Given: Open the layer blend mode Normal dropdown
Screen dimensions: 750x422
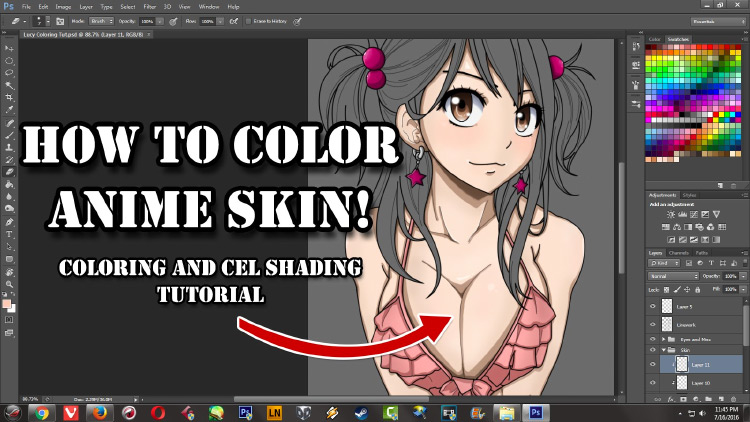Looking at the screenshot, I should pyautogui.click(x=673, y=277).
